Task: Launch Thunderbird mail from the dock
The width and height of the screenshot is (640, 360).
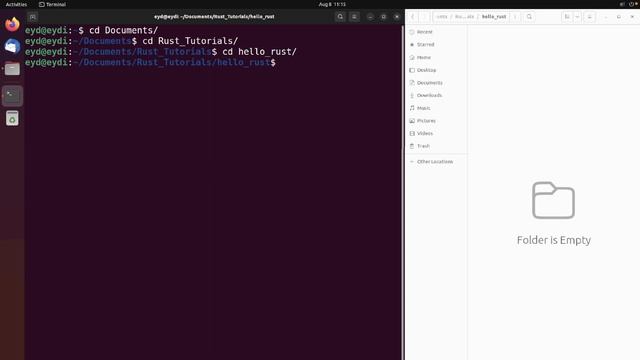Action: click(12, 46)
